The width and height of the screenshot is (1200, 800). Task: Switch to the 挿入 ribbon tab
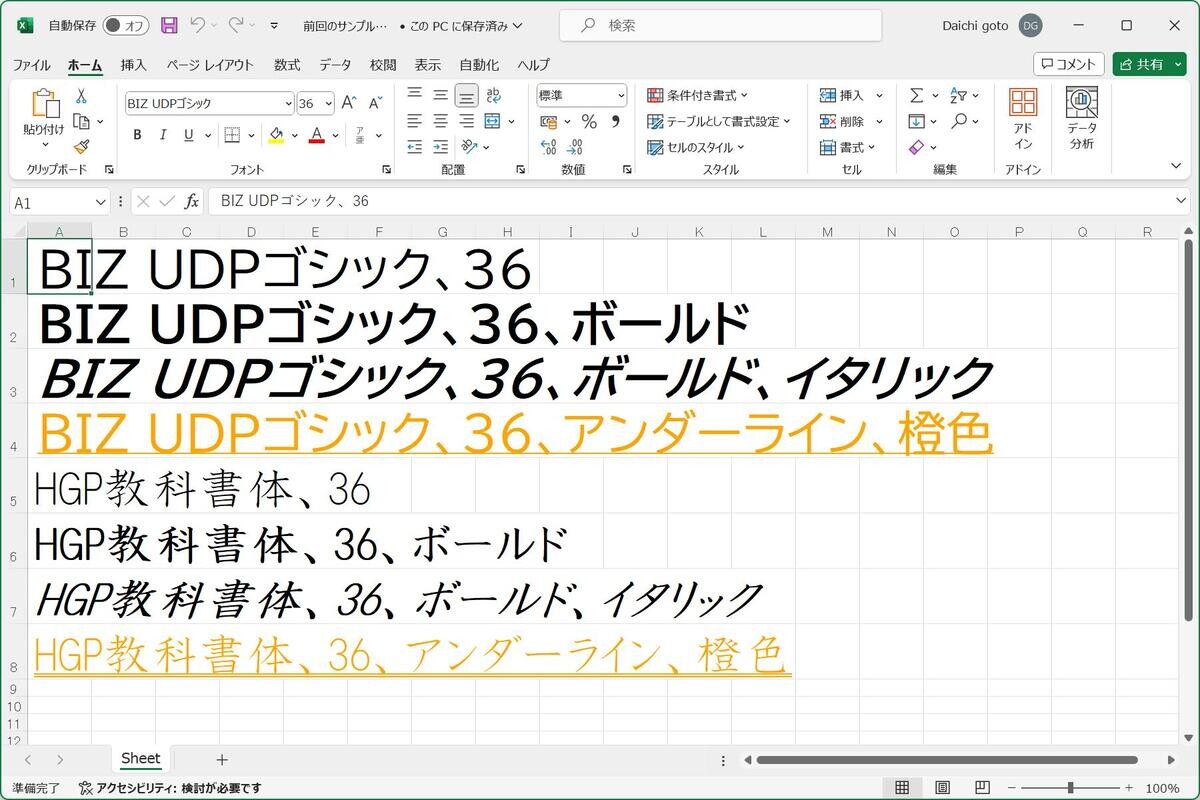point(133,65)
